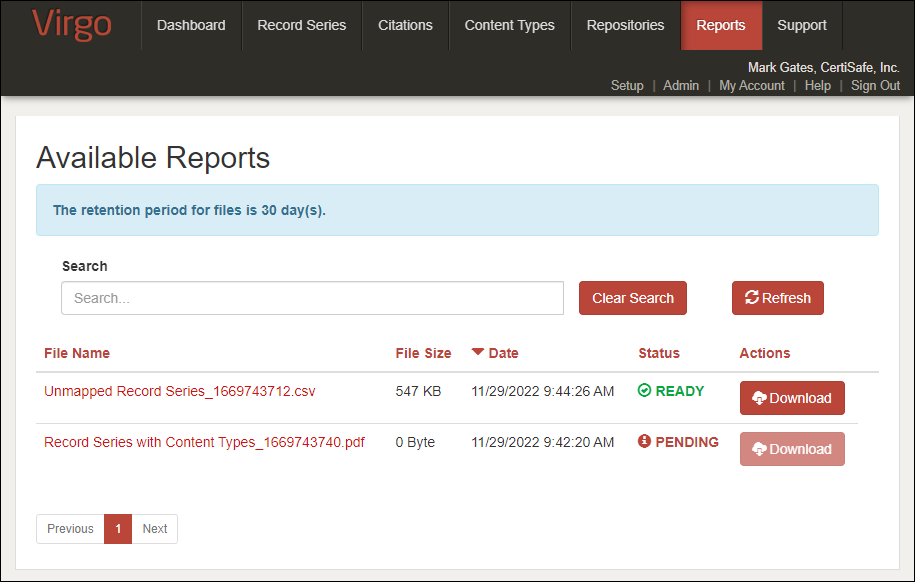Go to the Next page of reports
Viewport: 915px width, 582px height.
(x=154, y=529)
